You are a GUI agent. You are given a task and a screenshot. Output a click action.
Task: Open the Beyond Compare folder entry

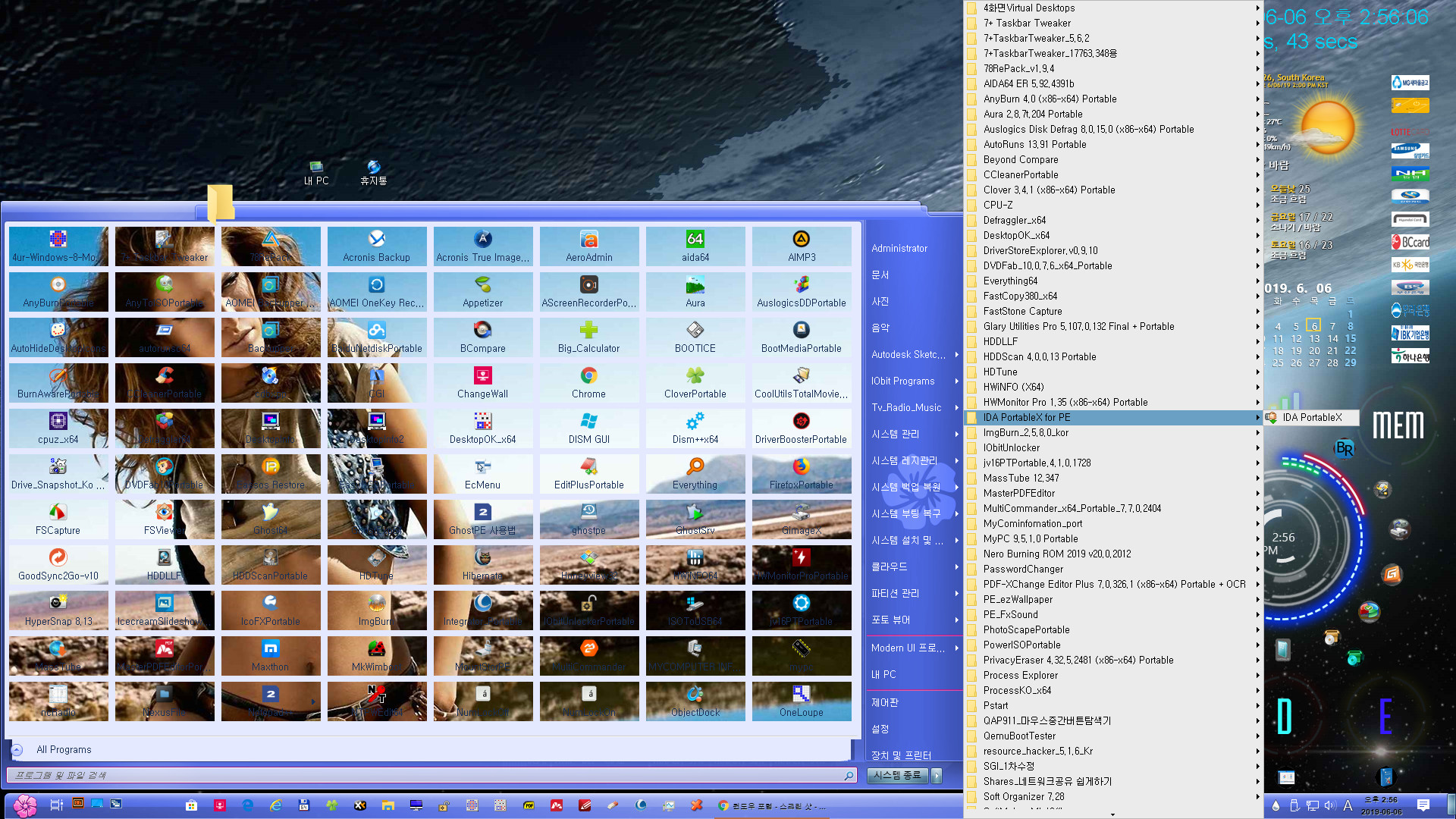(x=1112, y=159)
